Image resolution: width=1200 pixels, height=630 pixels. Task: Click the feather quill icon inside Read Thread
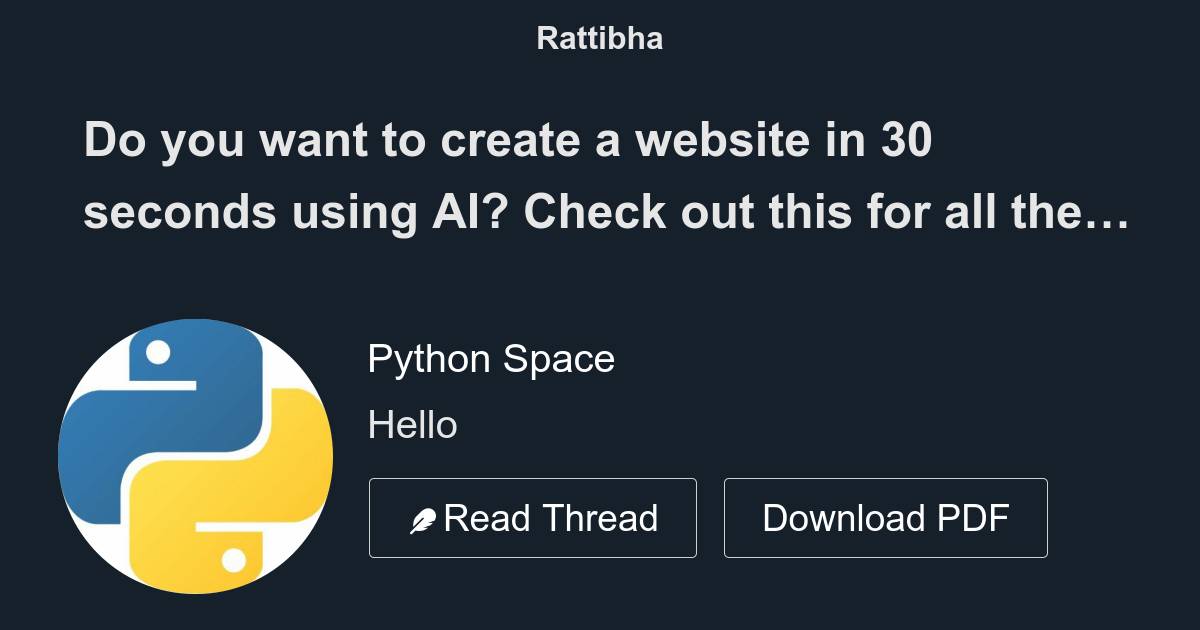pos(424,517)
